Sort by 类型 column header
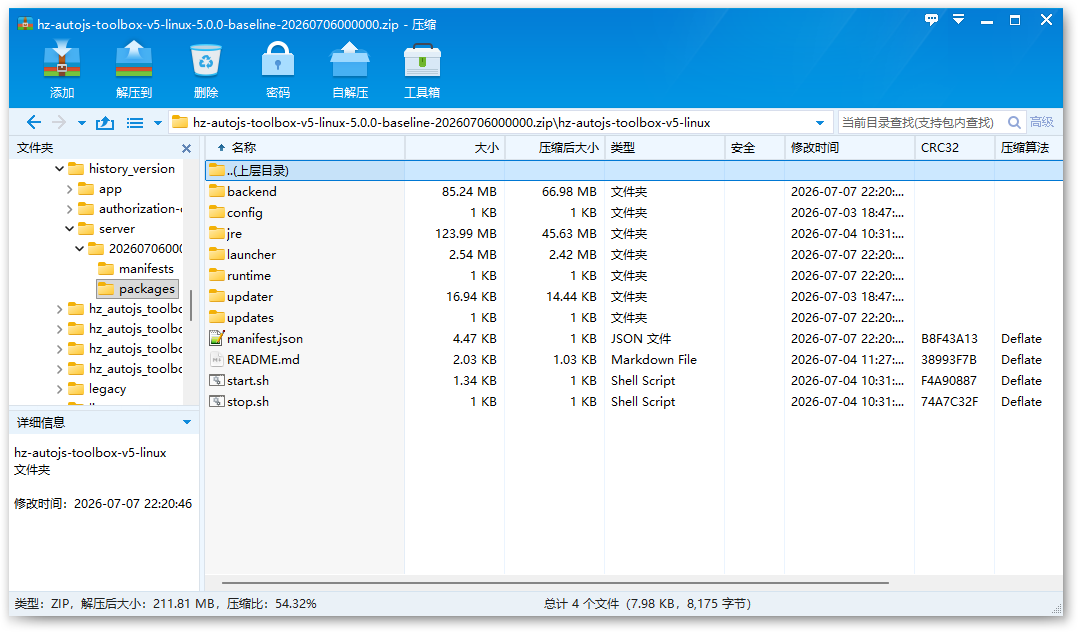The height and width of the screenshot is (632, 1078). coord(665,148)
